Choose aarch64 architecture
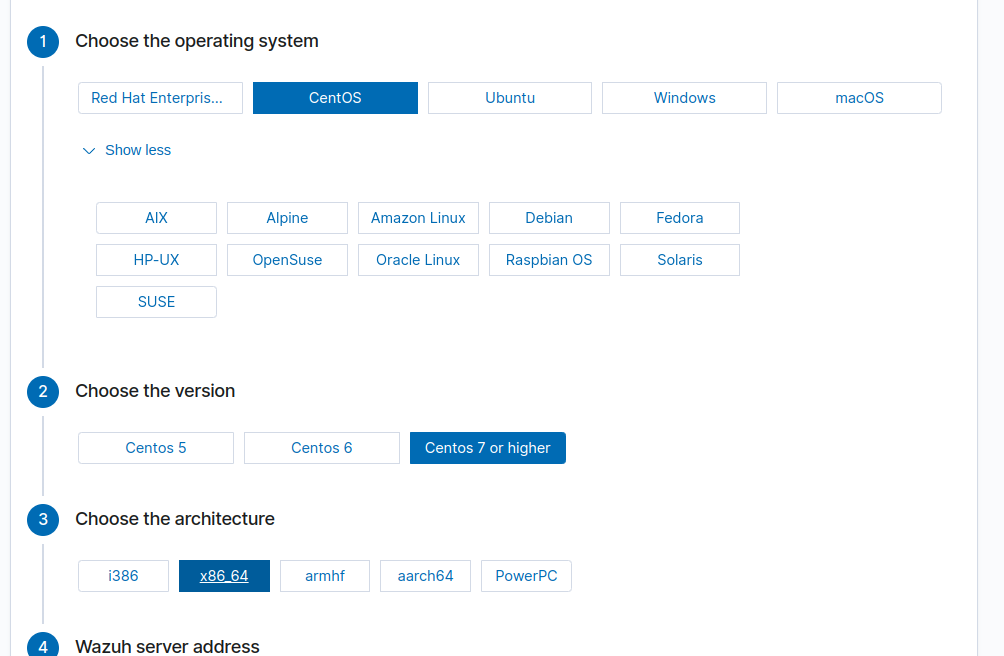The height and width of the screenshot is (656, 1004). point(425,576)
